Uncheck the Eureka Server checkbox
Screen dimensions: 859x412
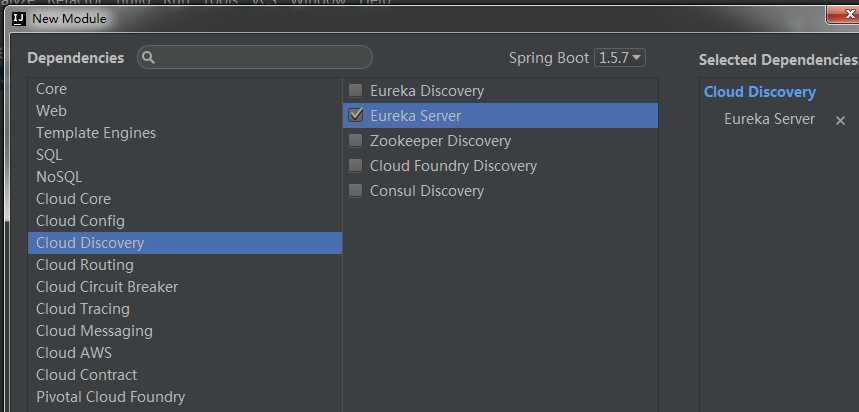click(x=356, y=116)
